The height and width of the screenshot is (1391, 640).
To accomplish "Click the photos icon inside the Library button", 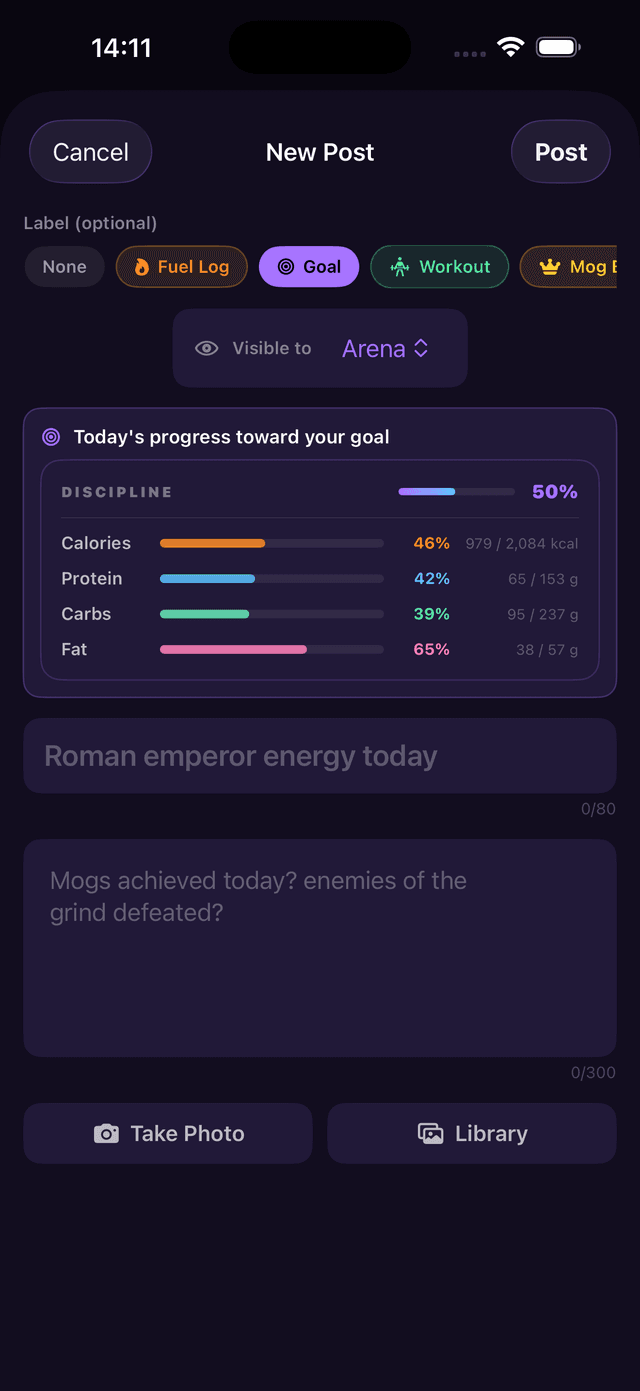I will [430, 1133].
